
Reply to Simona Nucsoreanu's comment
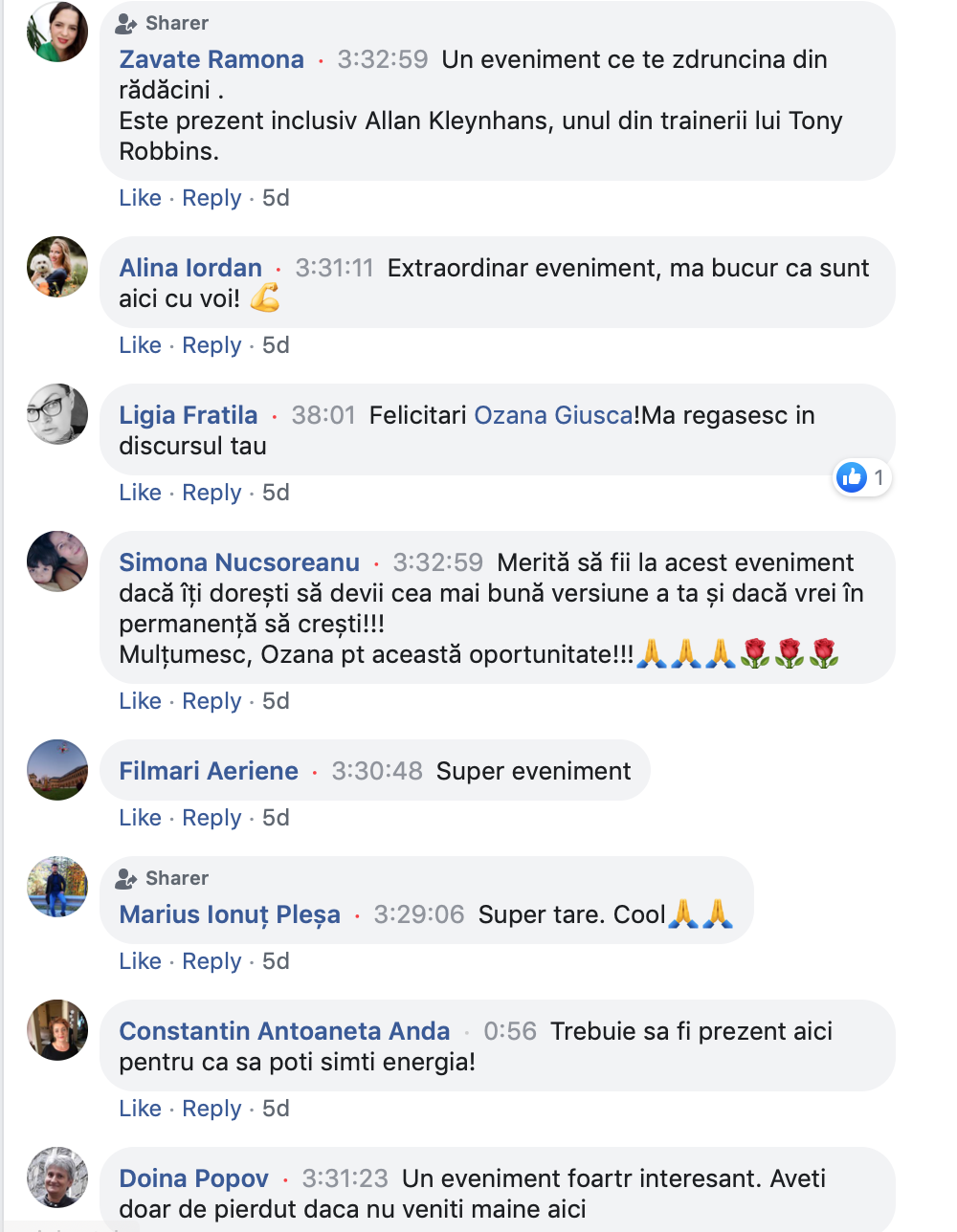pyautogui.click(x=211, y=701)
